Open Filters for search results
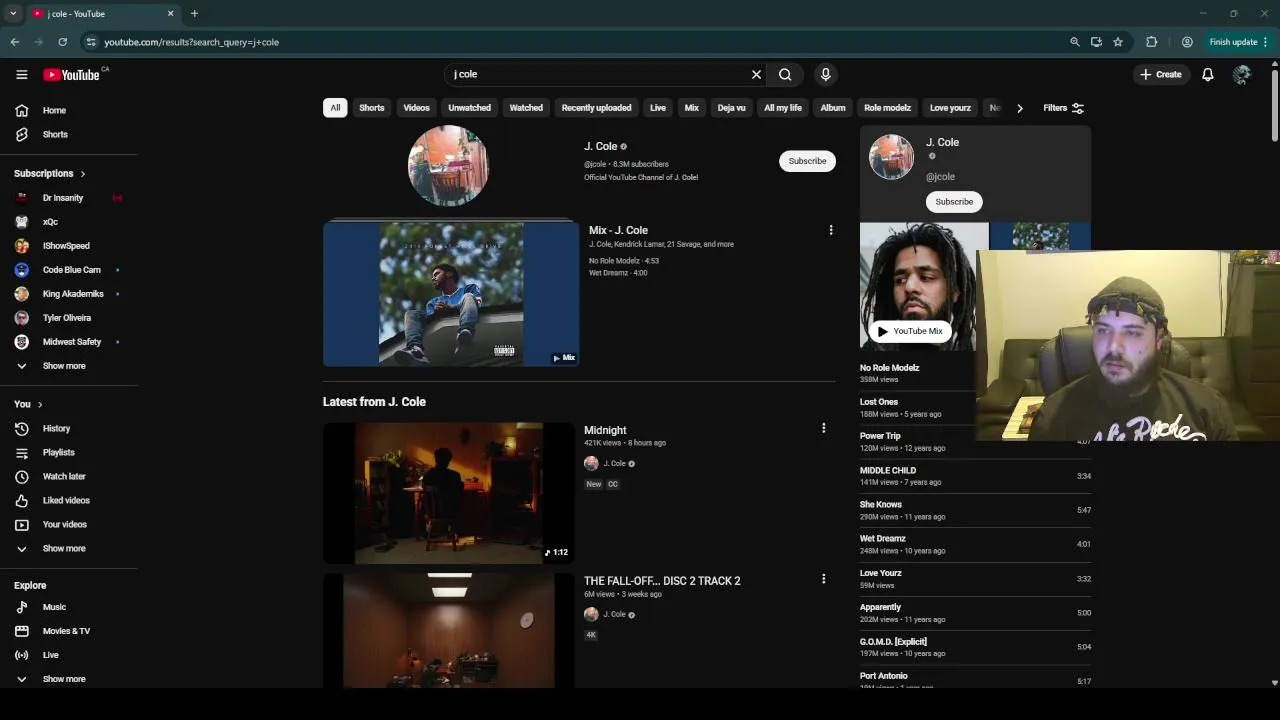This screenshot has height=720, width=1280. pos(1063,108)
